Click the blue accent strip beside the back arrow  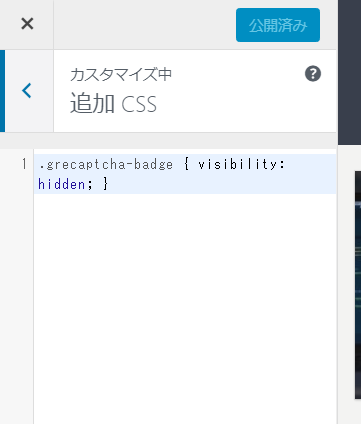click(x=2, y=91)
